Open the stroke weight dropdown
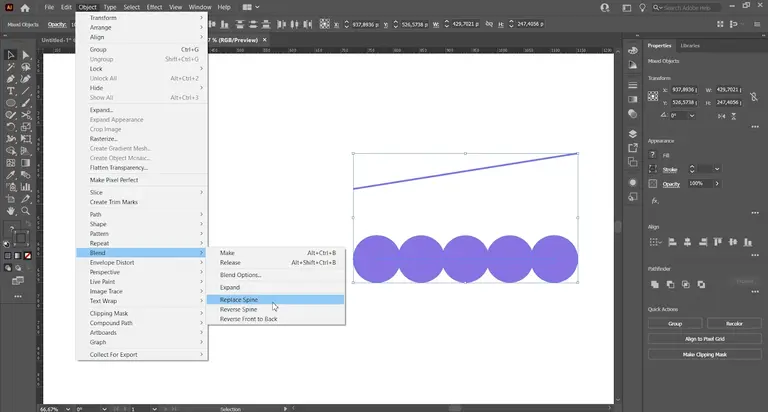768x412 pixels. tap(717, 169)
